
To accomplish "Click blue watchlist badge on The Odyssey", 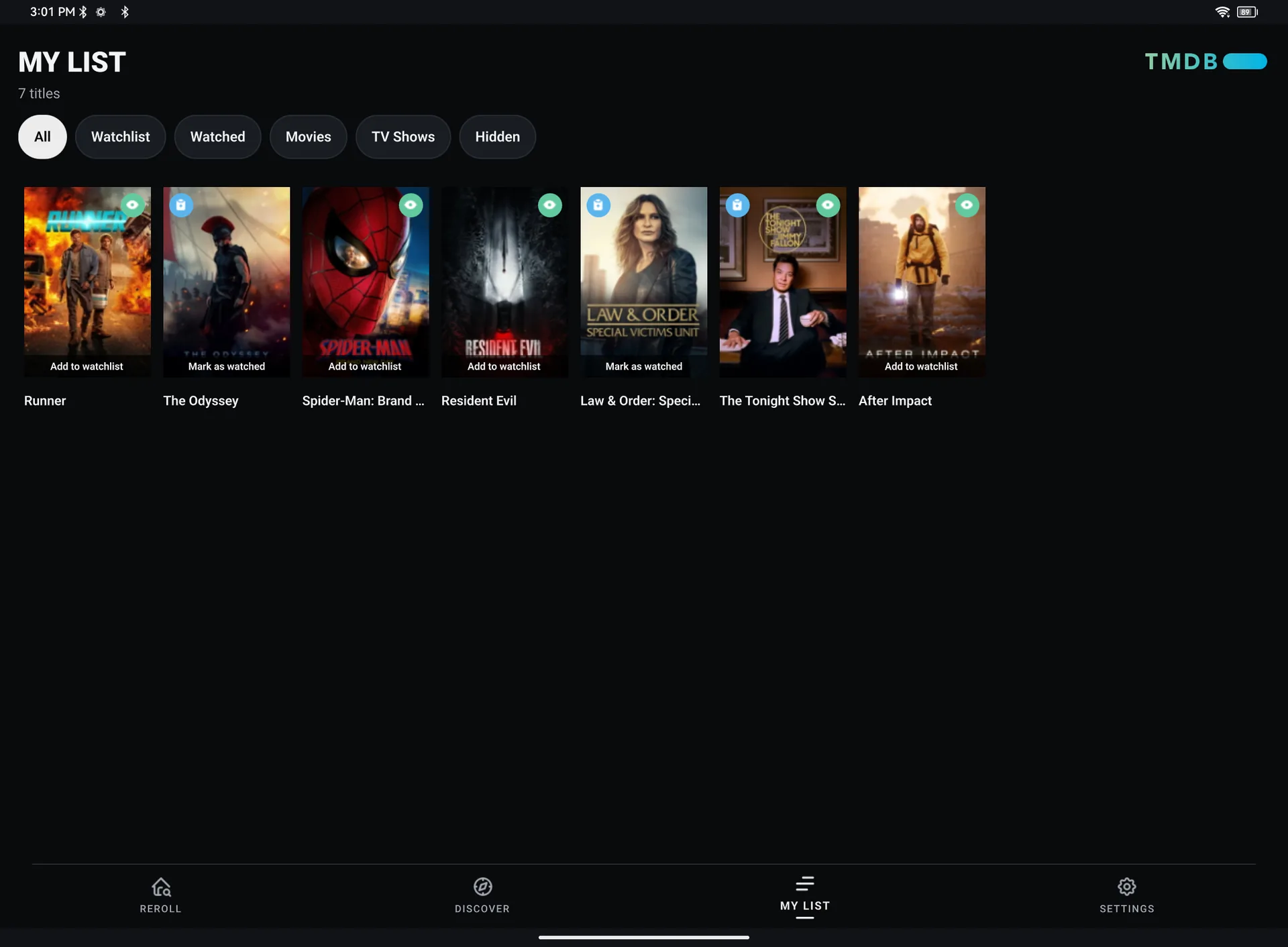I will coord(181,205).
